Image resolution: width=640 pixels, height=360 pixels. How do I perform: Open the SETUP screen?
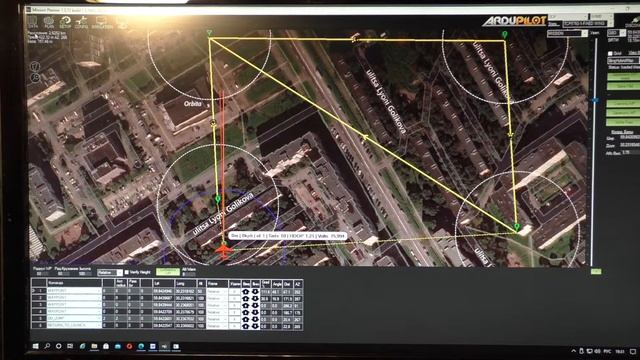(x=65, y=22)
